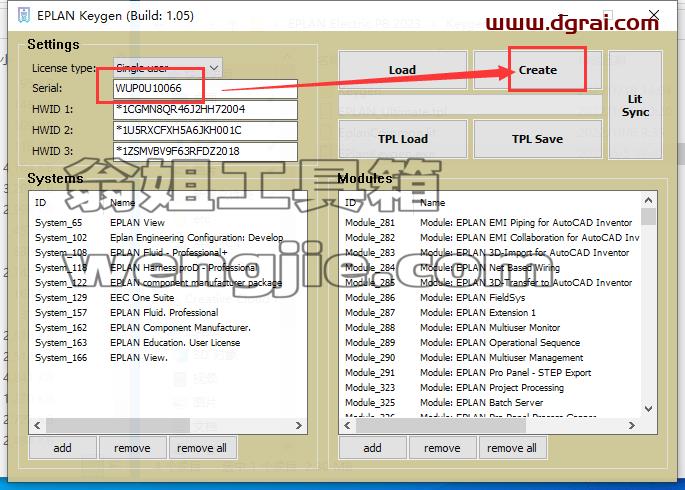
Task: Click the Systems horizontal scrollbar thumb
Action: pos(118,425)
